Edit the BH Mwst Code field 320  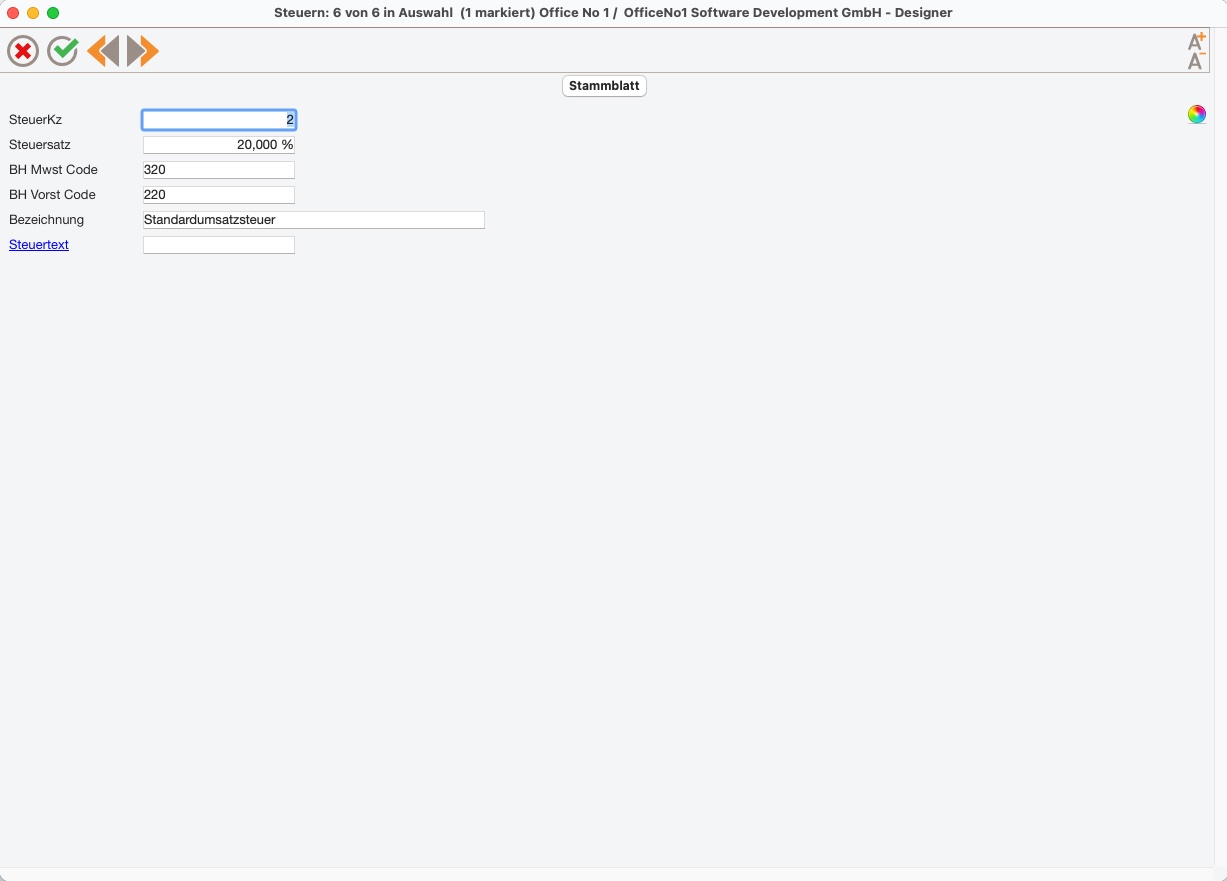[x=219, y=170]
